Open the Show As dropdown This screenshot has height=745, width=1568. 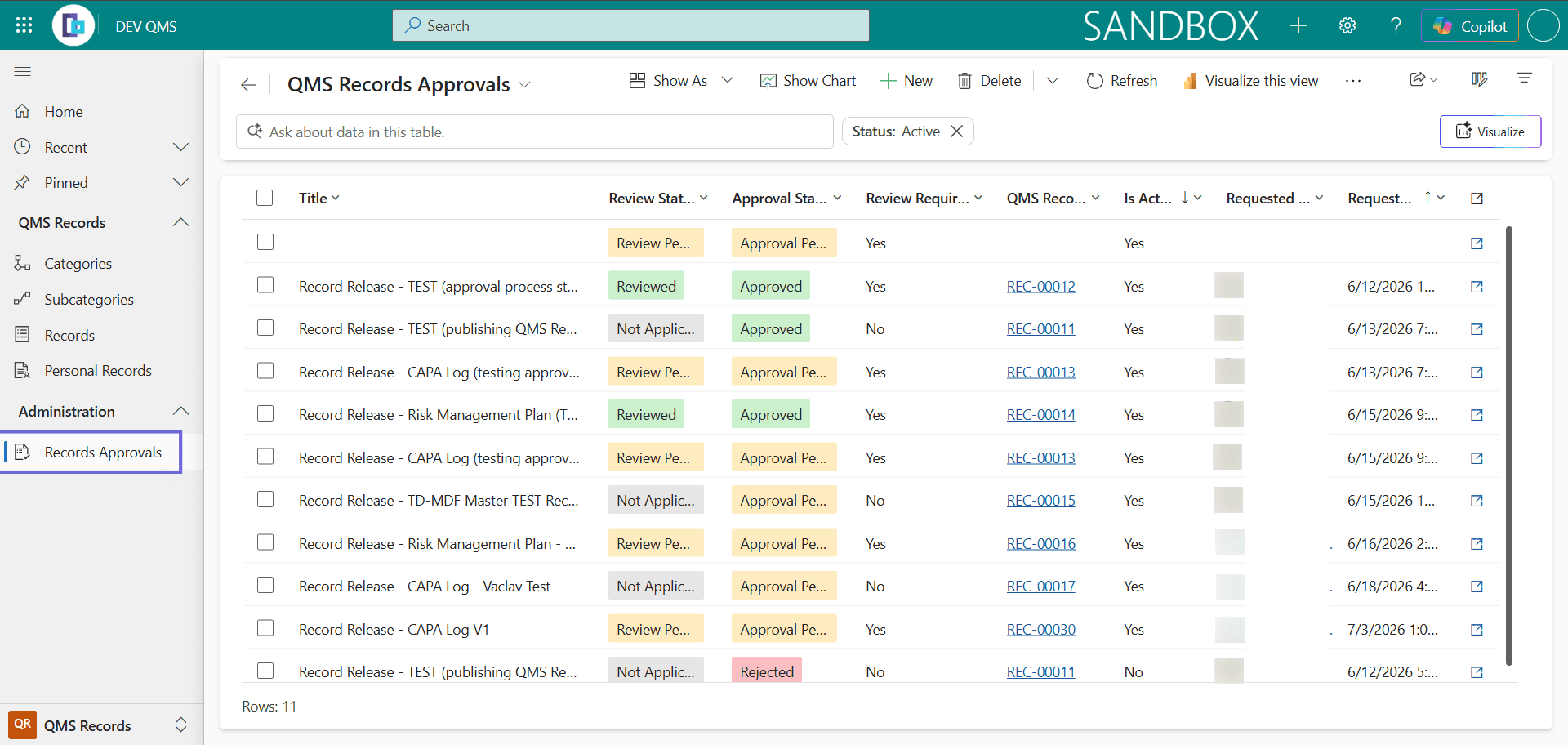(x=681, y=80)
